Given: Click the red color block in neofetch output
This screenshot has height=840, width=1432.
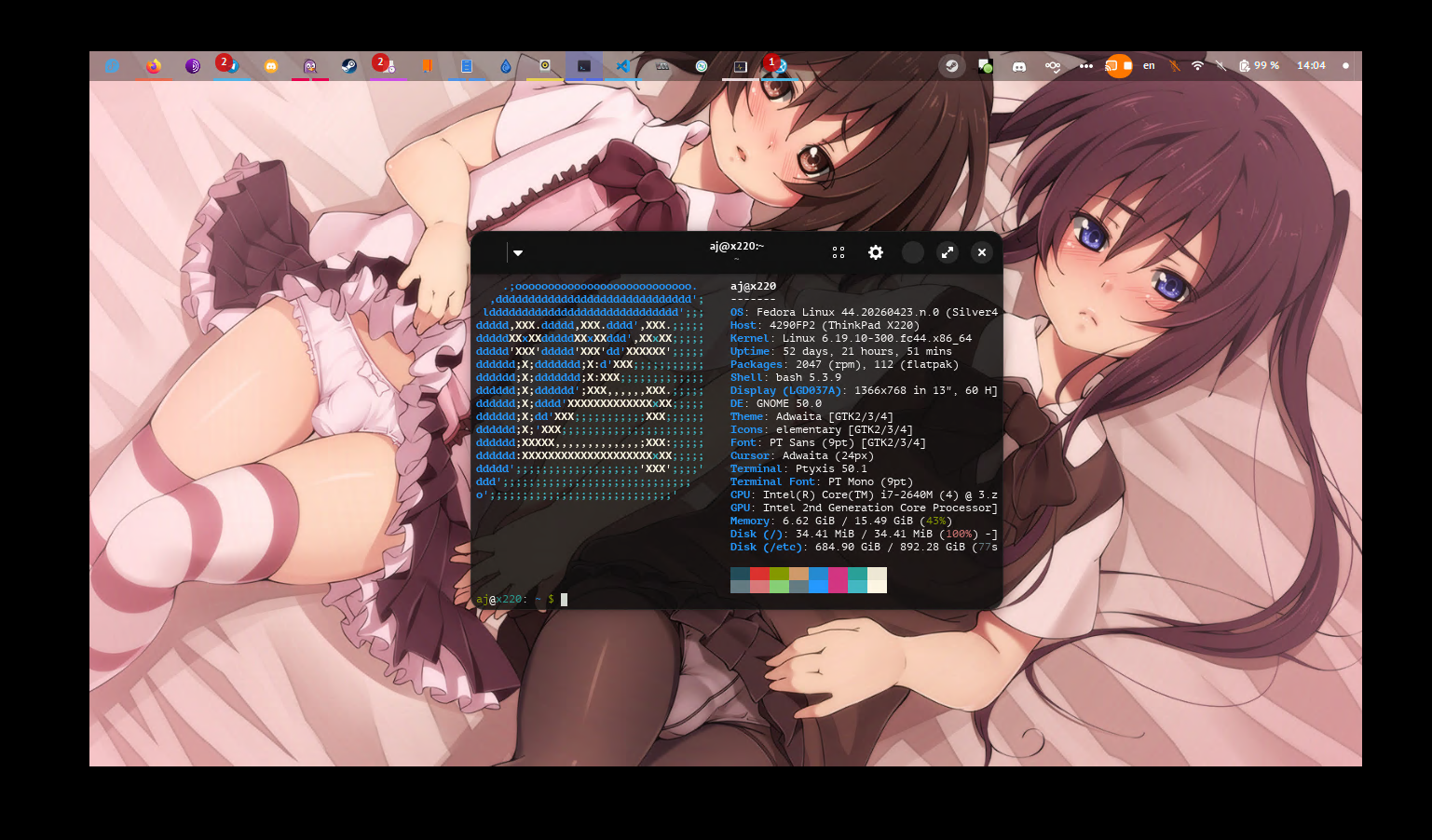Looking at the screenshot, I should point(759,574).
